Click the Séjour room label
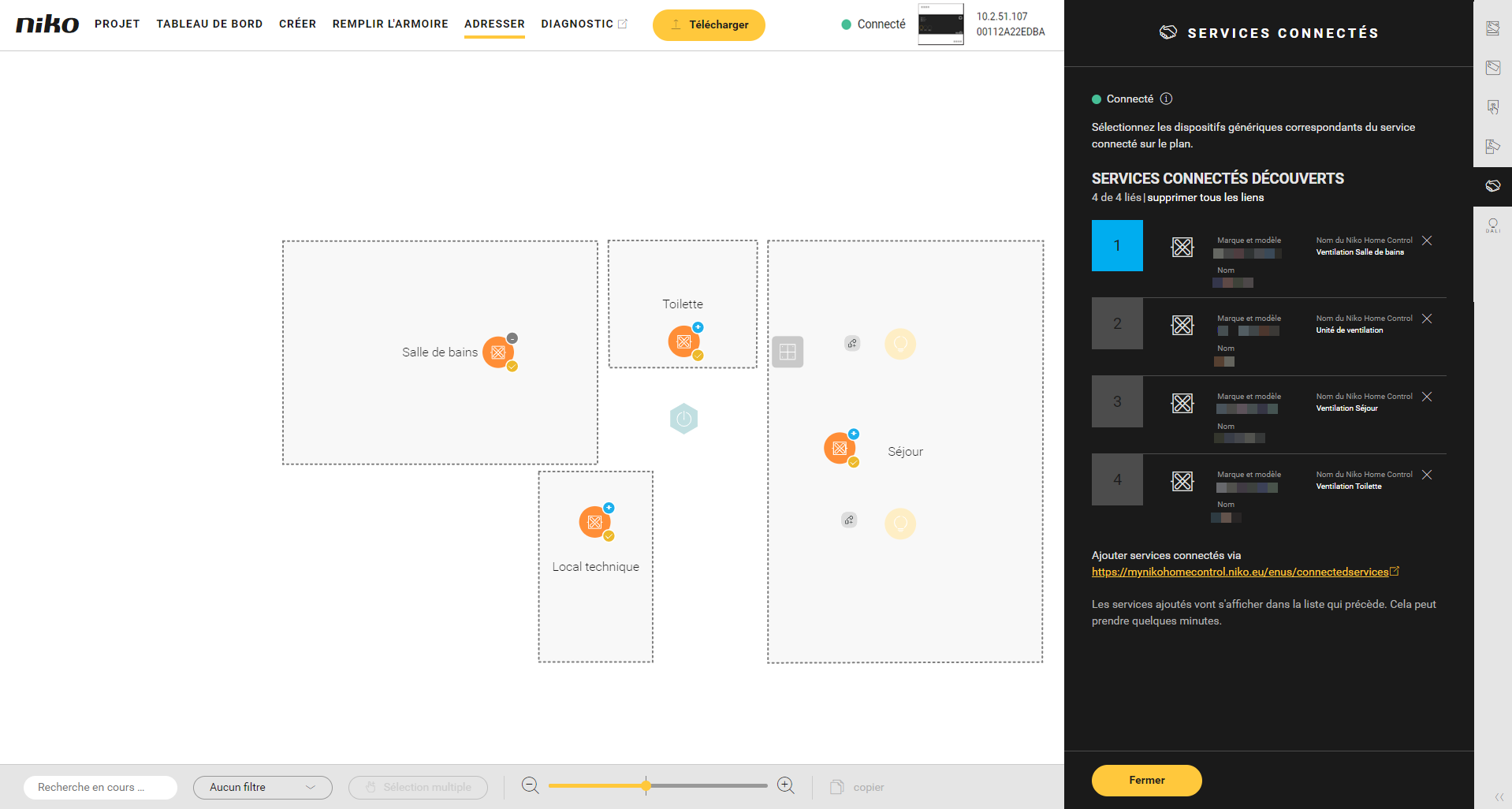 click(x=905, y=452)
